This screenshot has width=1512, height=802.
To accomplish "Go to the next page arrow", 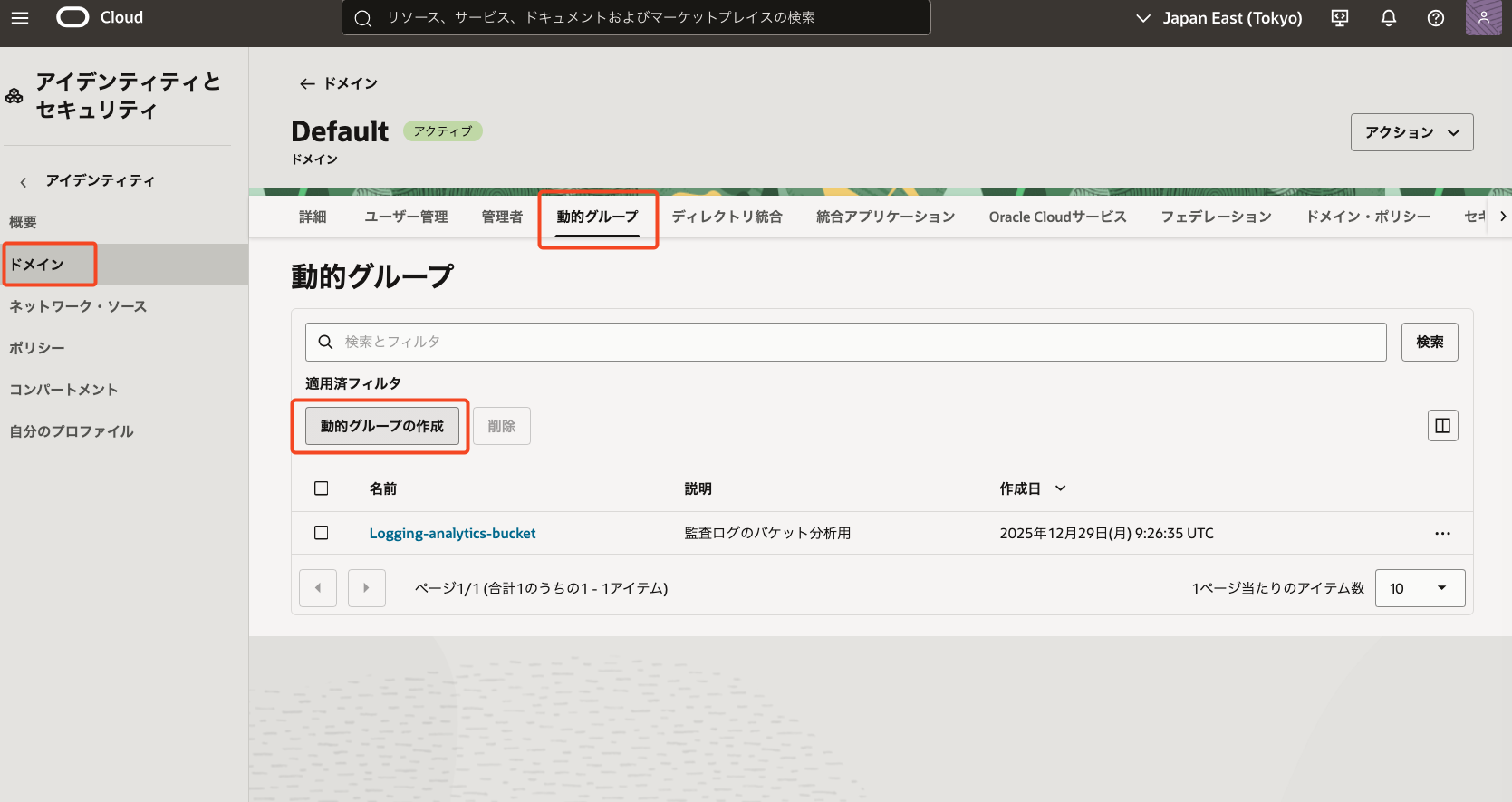I will tap(366, 588).
